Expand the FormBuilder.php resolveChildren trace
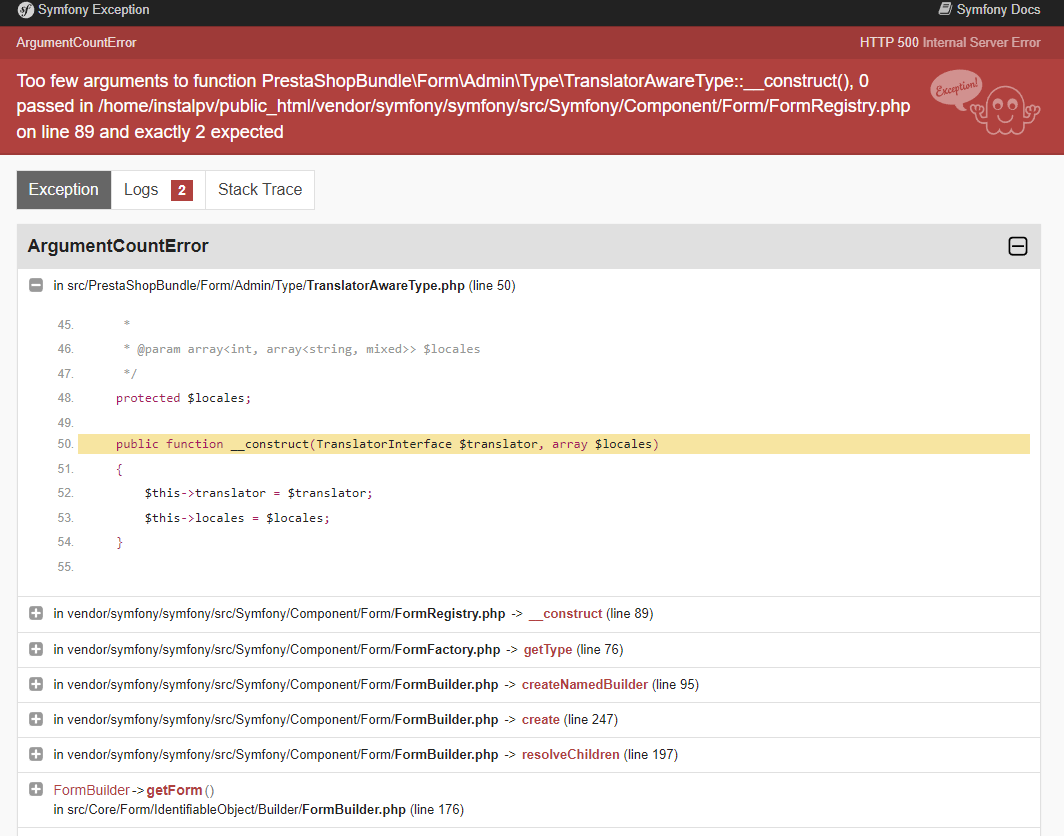This screenshot has height=836, width=1064. pyautogui.click(x=36, y=754)
